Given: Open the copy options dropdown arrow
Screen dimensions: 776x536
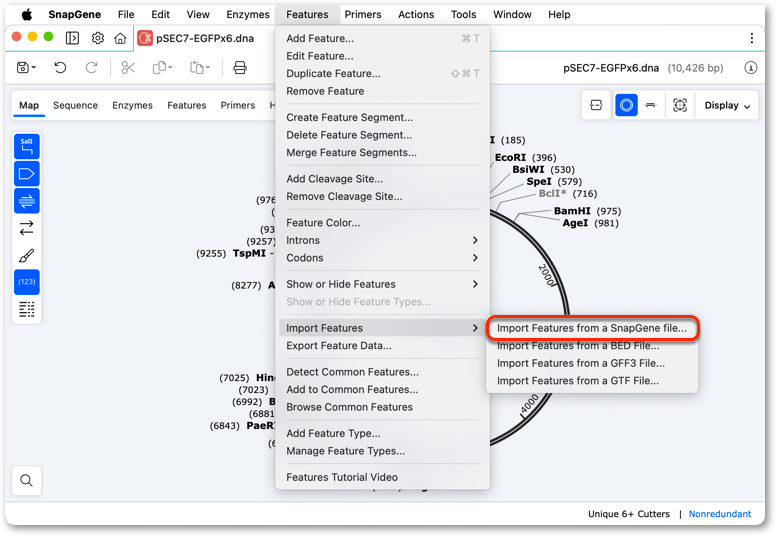Looking at the screenshot, I should (x=170, y=68).
